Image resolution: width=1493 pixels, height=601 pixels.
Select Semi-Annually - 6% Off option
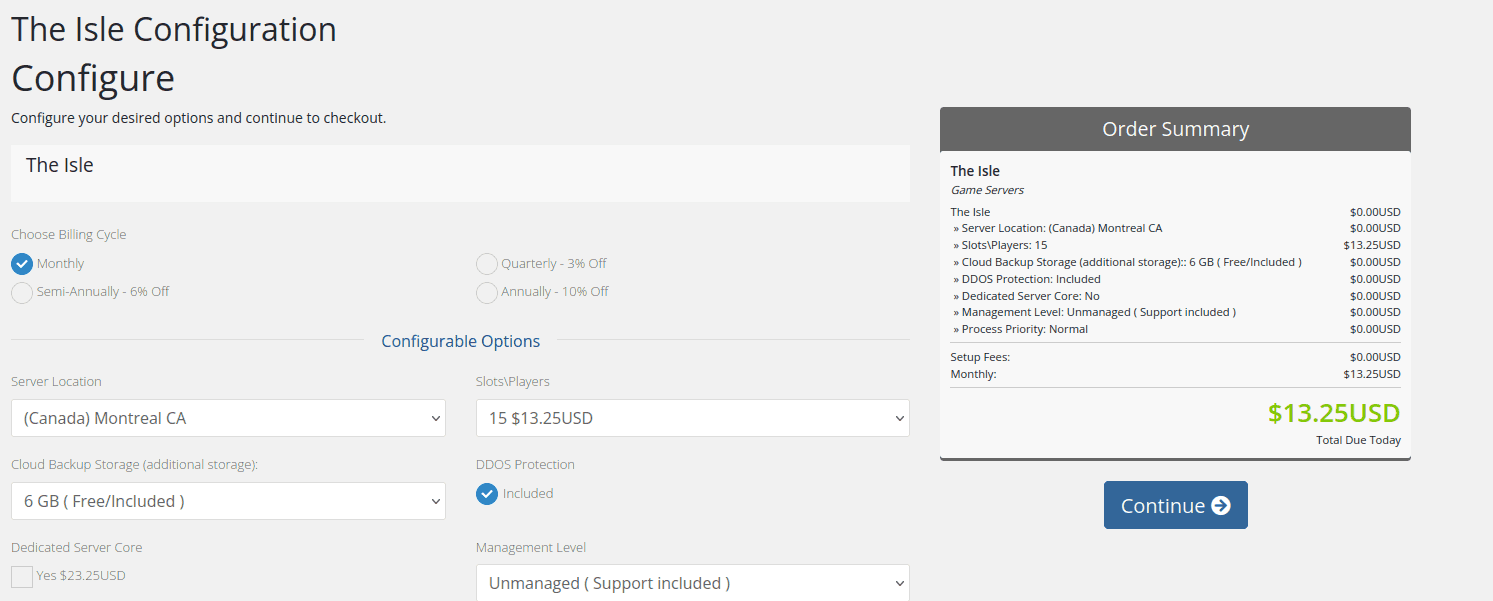click(22, 292)
